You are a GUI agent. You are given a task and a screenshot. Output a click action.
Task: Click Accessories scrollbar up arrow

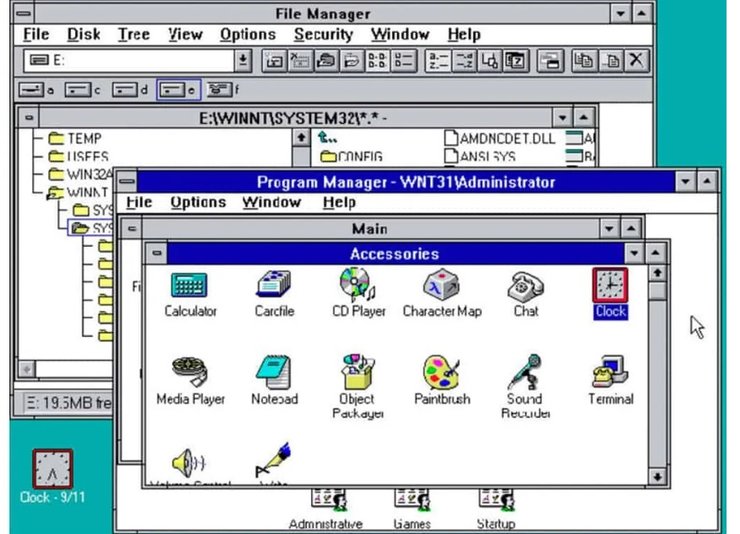coord(657,274)
